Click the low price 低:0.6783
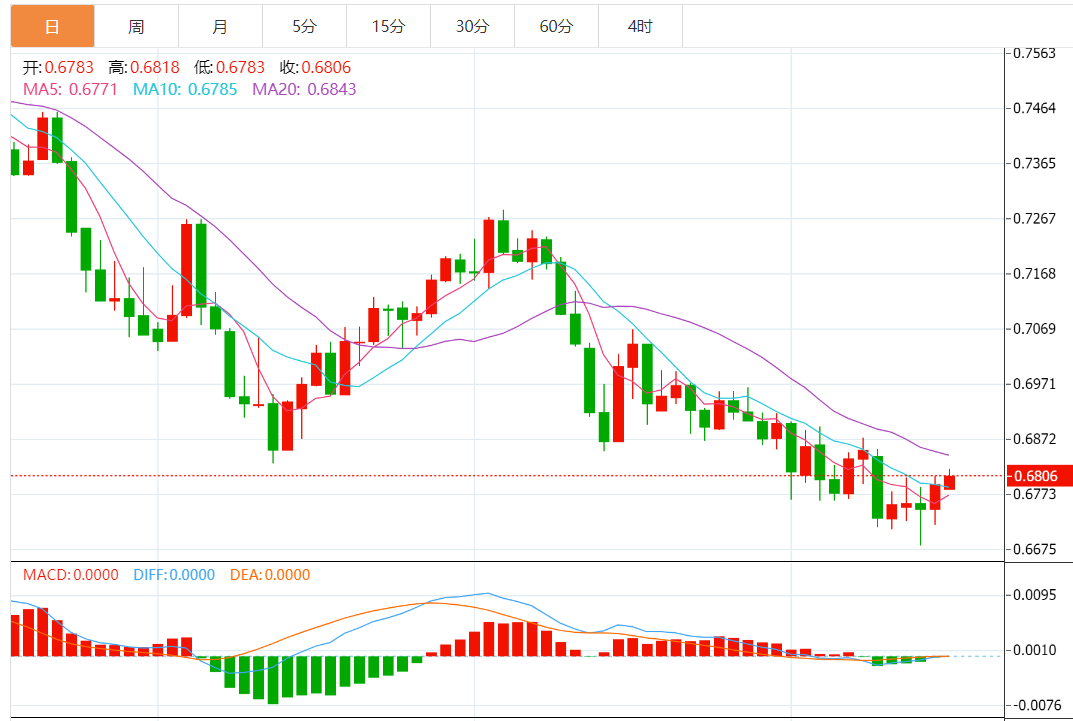This screenshot has width=1073, height=721. point(229,67)
